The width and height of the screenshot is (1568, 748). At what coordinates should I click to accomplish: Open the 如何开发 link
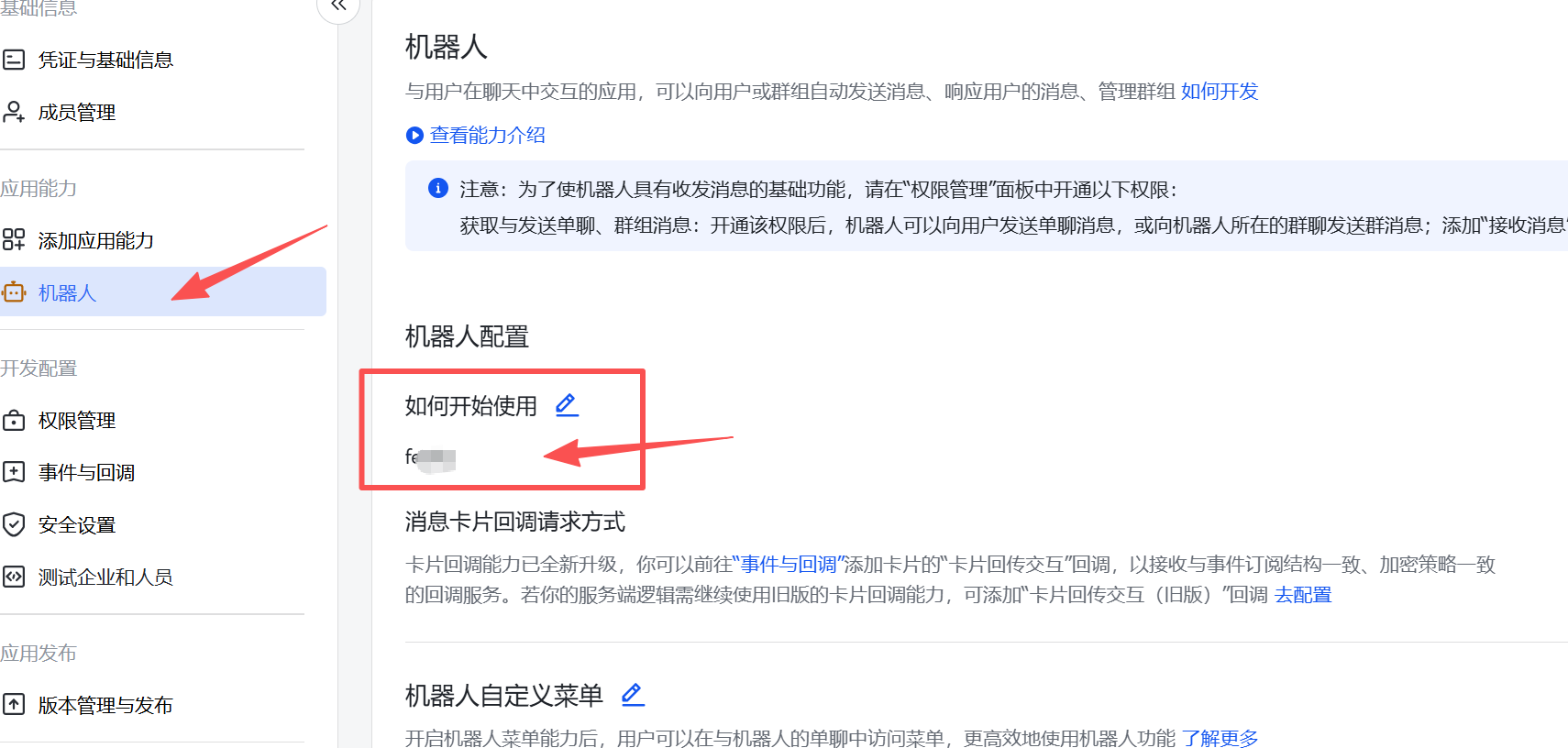point(1220,92)
